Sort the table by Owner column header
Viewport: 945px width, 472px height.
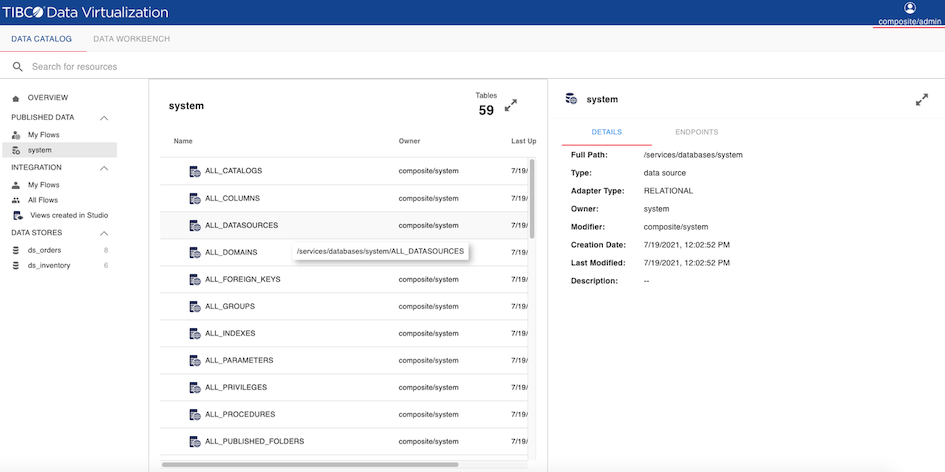tap(409, 141)
